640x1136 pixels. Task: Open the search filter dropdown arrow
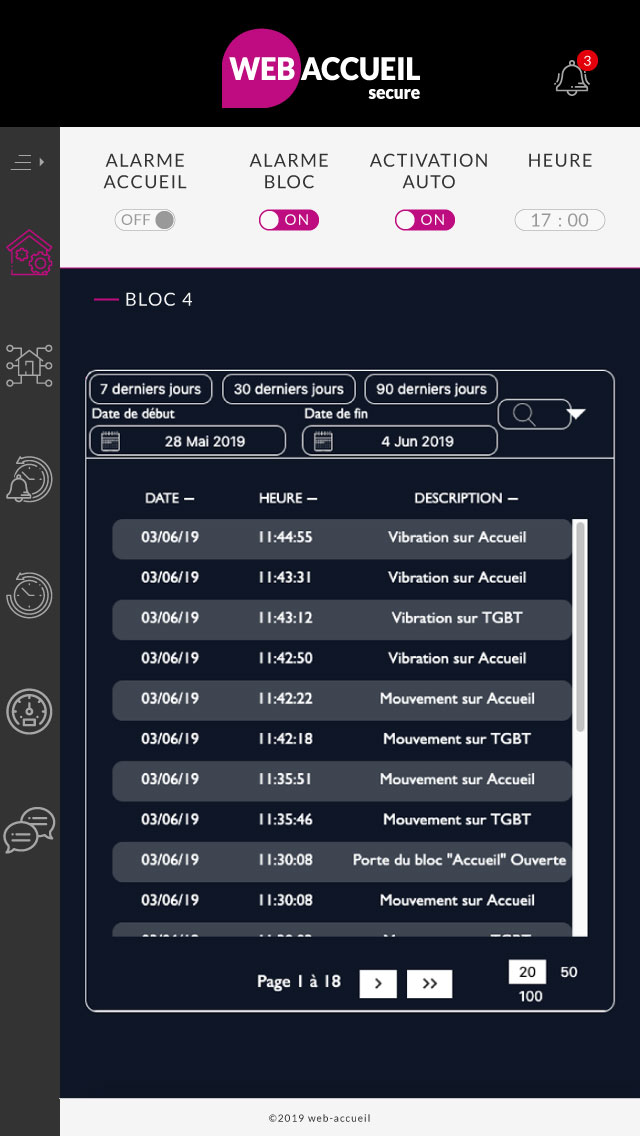pyautogui.click(x=576, y=414)
